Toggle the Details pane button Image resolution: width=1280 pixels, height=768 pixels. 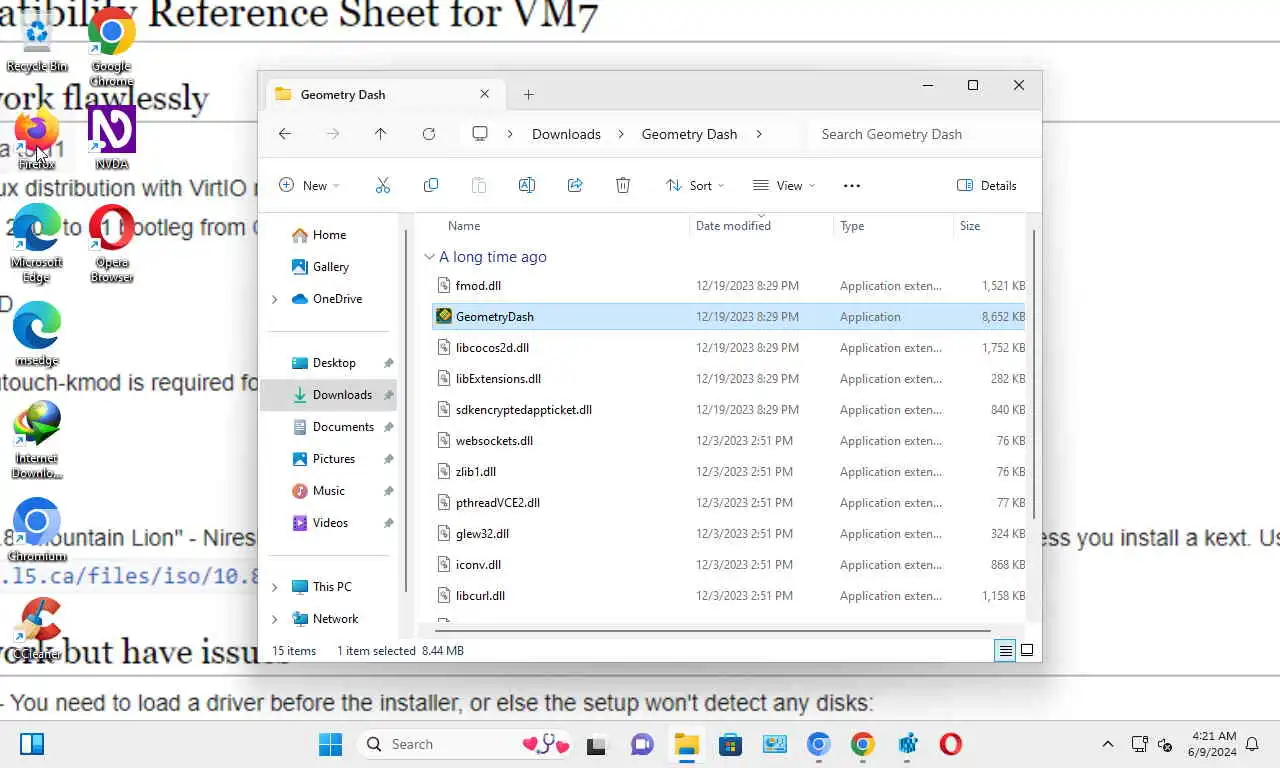[x=987, y=185]
